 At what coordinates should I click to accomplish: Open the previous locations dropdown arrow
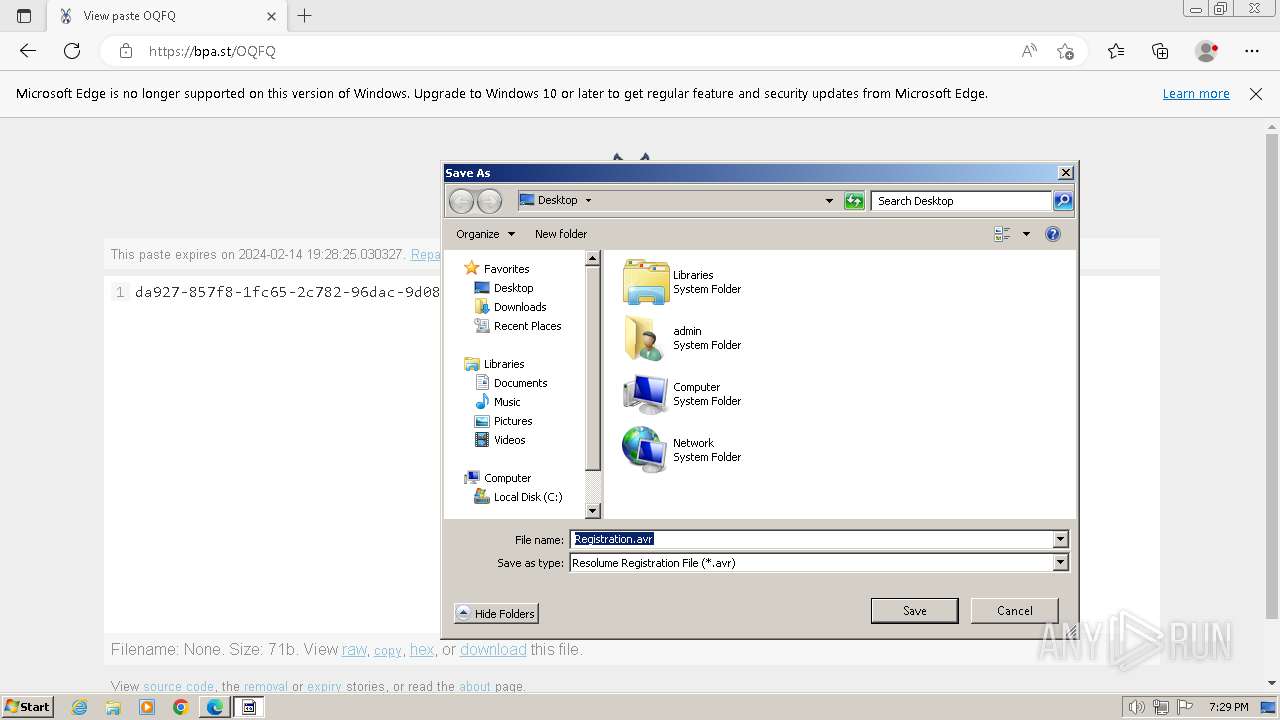tap(829, 201)
